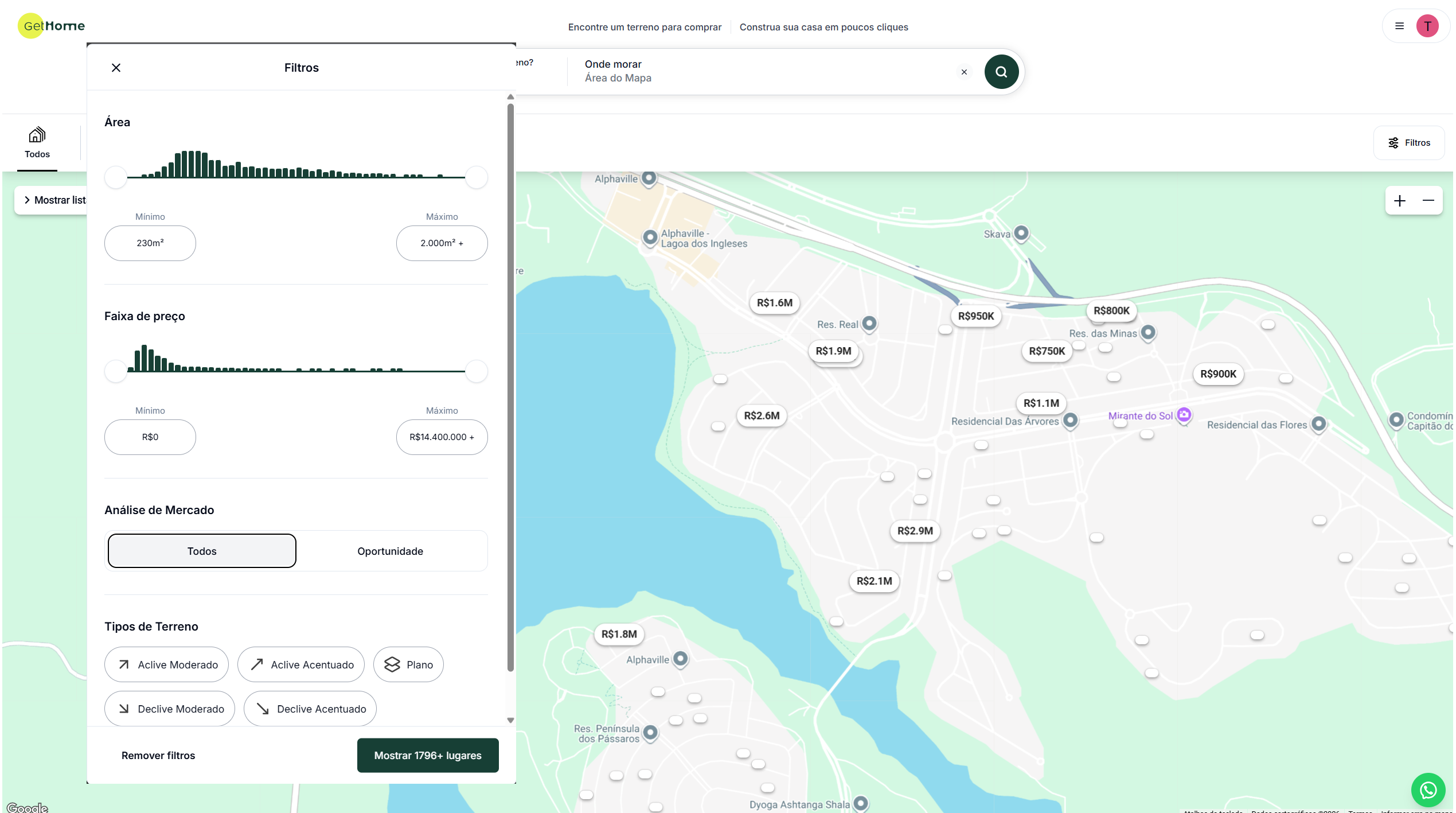
Task: Toggle the Plano terrain type
Action: 408,664
